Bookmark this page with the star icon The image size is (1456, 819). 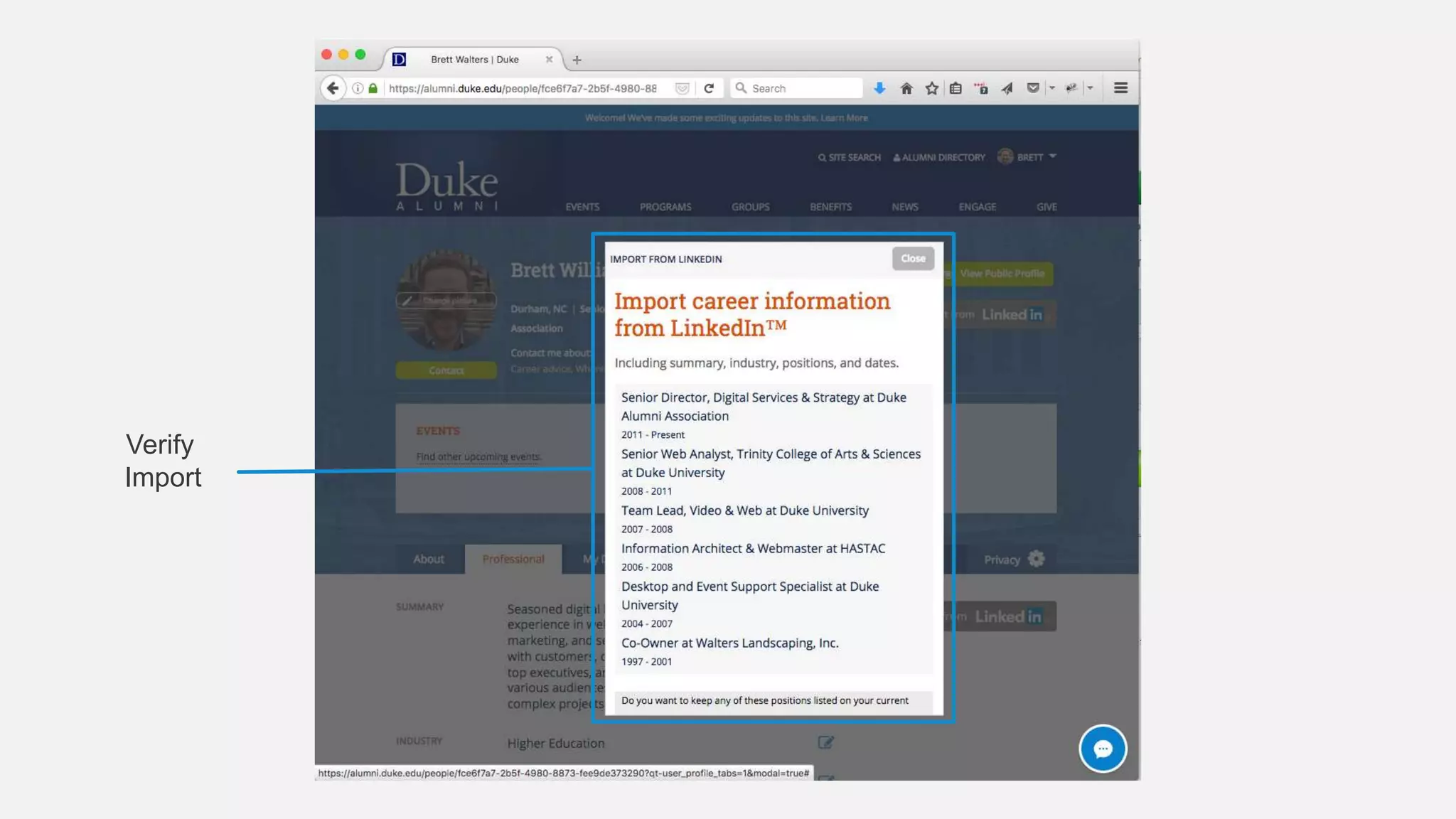pyautogui.click(x=931, y=88)
